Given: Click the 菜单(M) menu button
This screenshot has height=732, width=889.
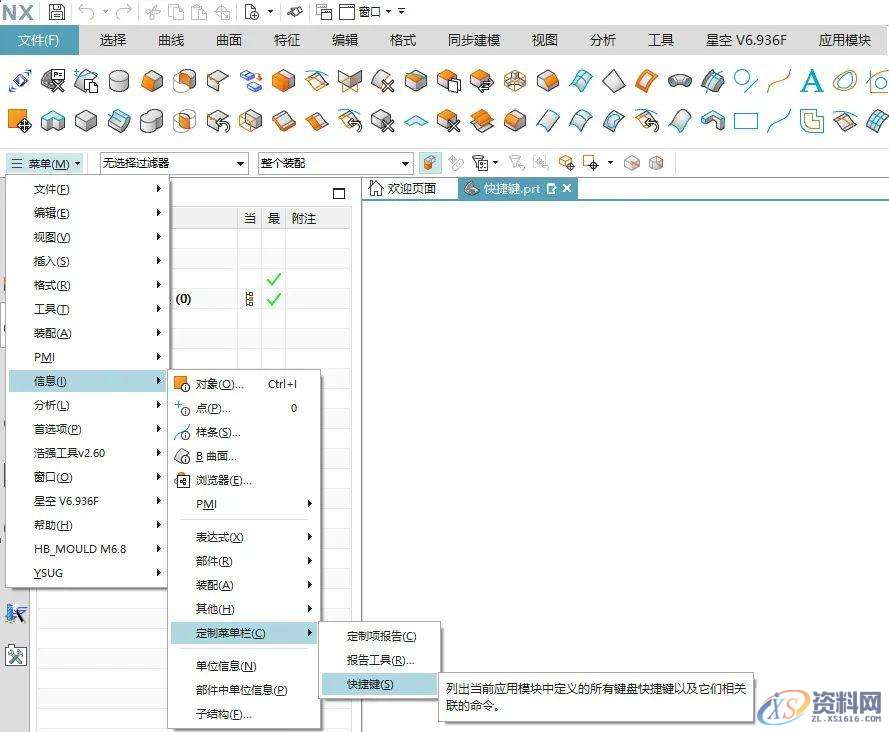Looking at the screenshot, I should coord(46,163).
